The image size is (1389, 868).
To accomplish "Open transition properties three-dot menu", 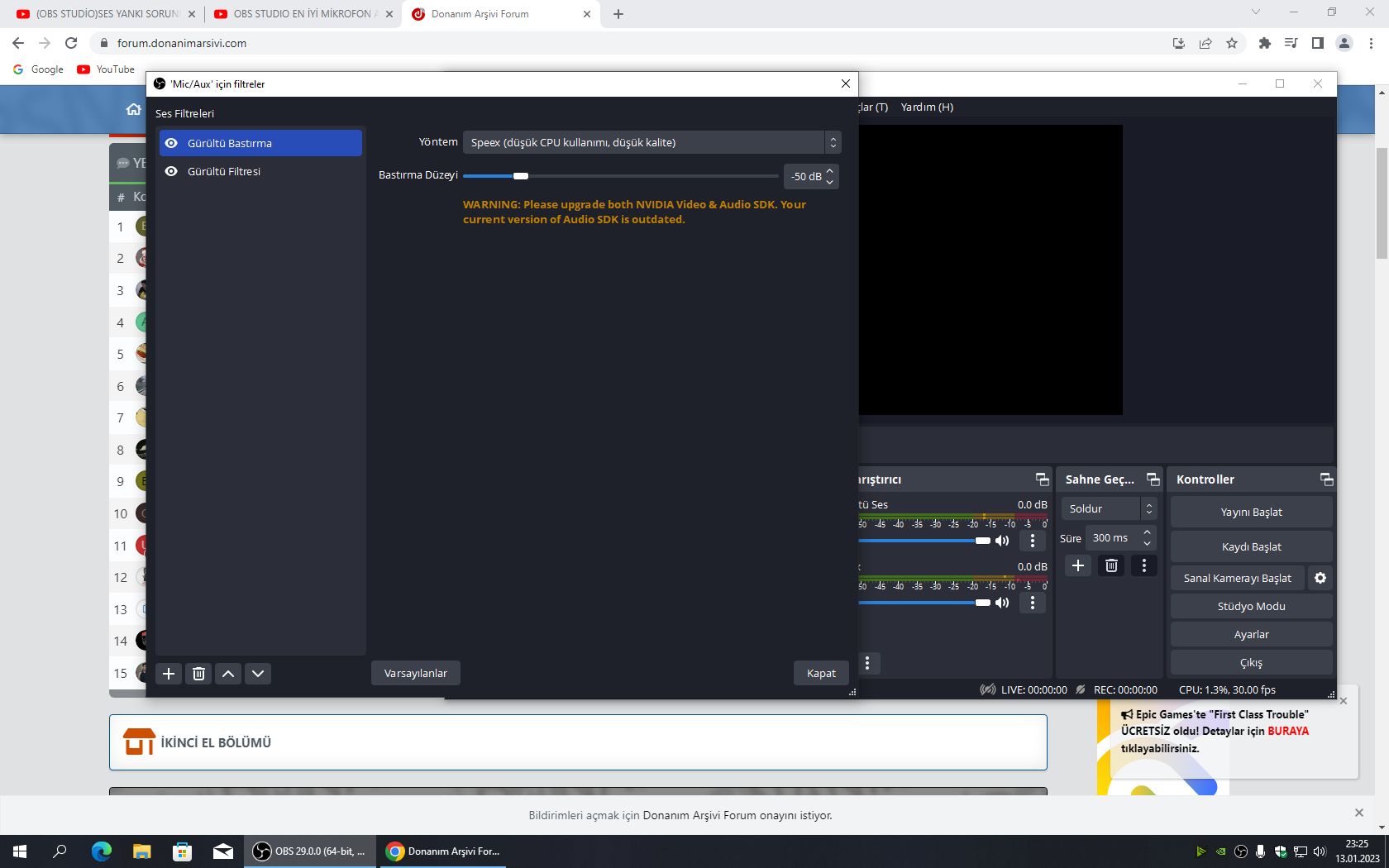I will coord(1144,565).
